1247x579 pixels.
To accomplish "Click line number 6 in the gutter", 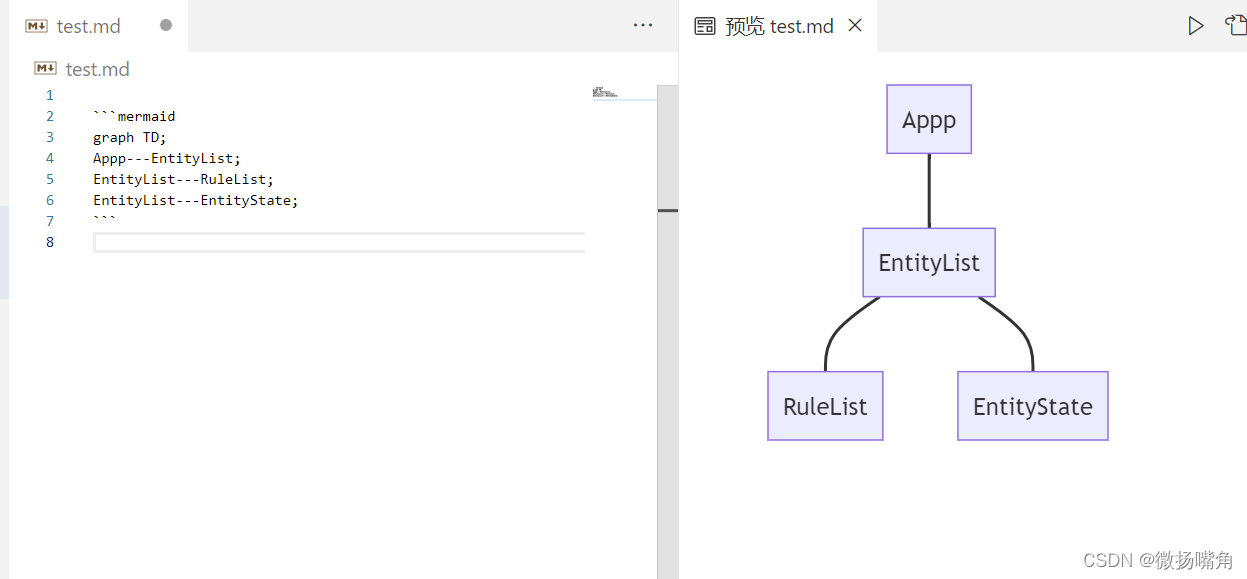I will 50,200.
